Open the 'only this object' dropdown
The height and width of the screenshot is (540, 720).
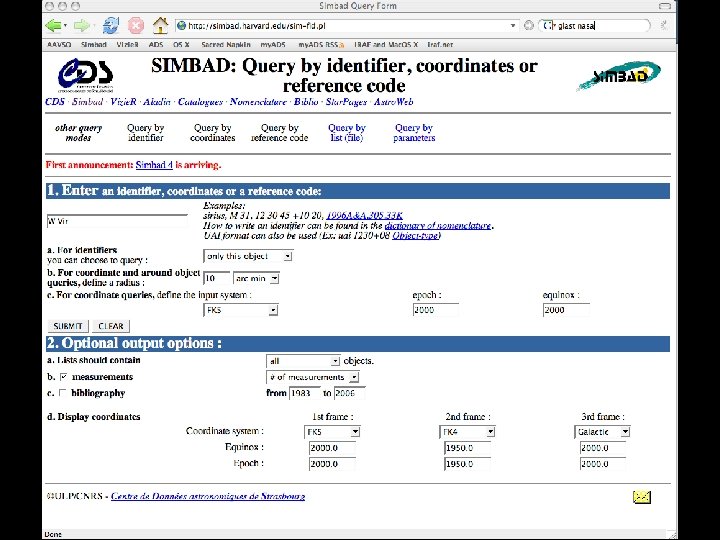click(x=248, y=256)
